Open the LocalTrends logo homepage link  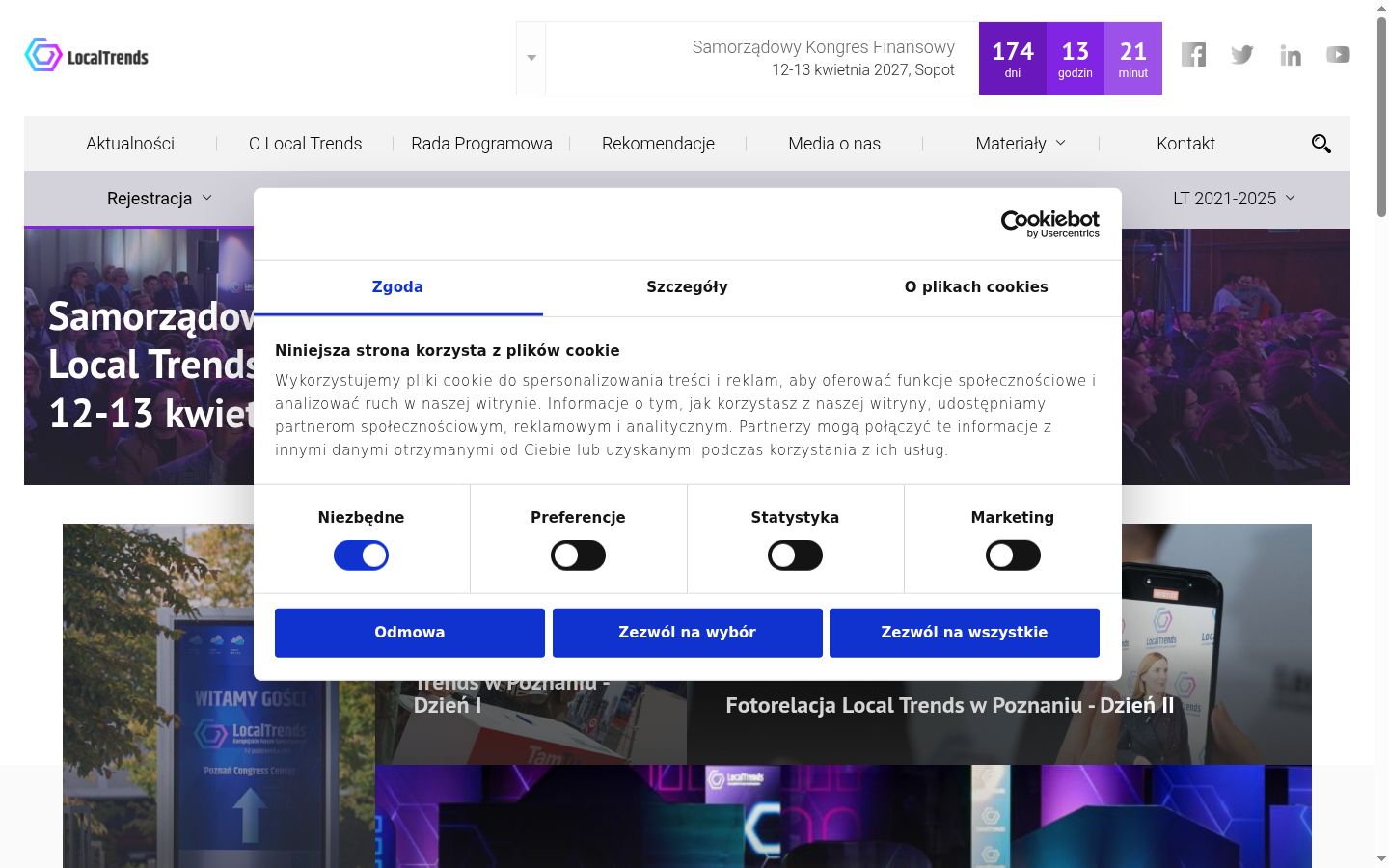click(87, 56)
